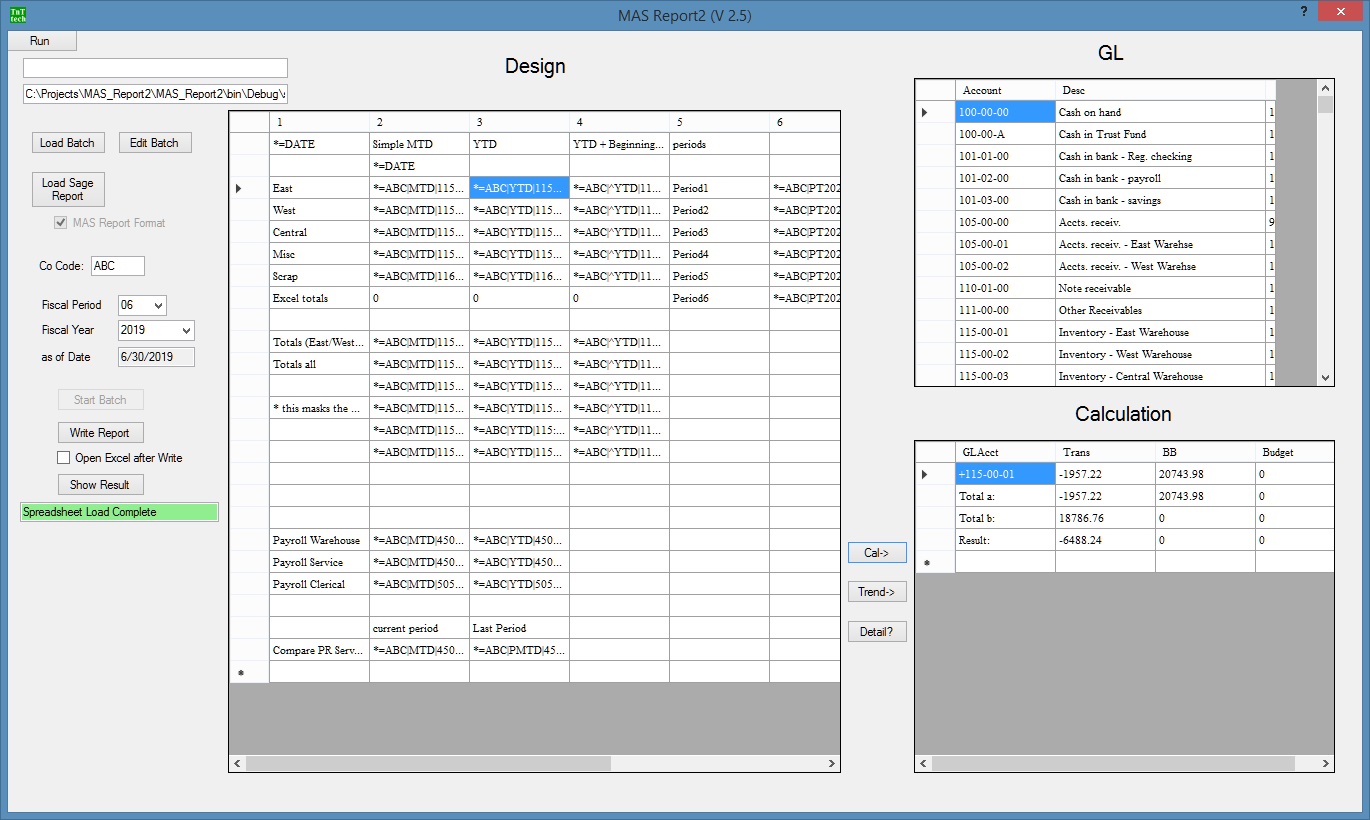This screenshot has height=820, width=1370.
Task: Click the Trend-> button
Action: (877, 592)
